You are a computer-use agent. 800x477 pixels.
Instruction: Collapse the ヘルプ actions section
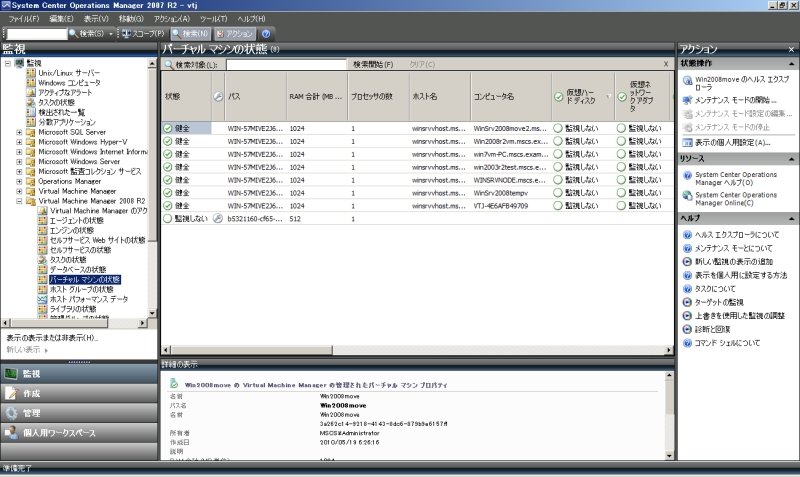[791, 218]
